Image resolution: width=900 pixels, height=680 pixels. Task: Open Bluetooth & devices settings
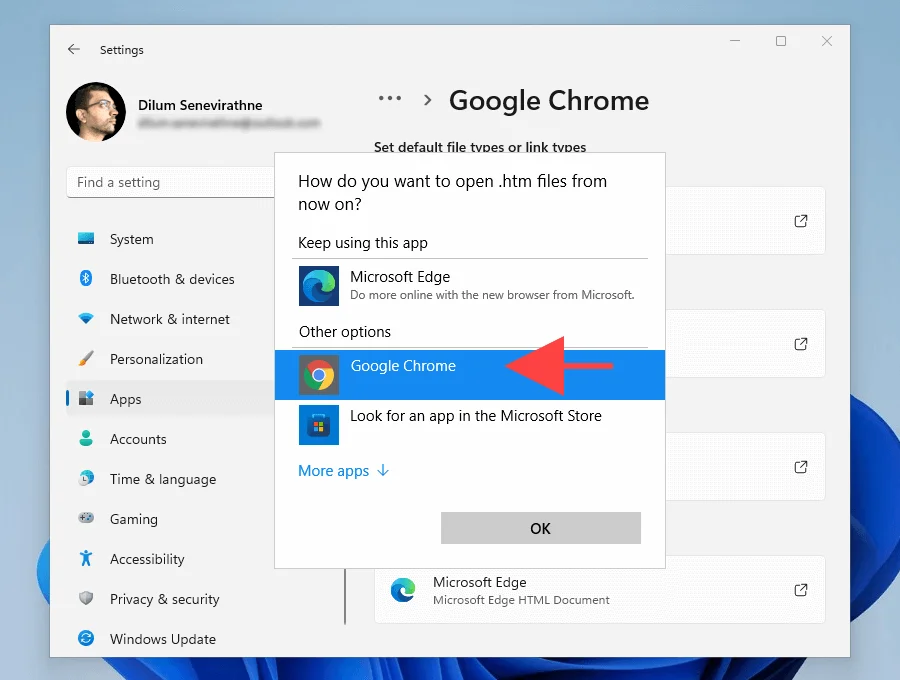171,279
